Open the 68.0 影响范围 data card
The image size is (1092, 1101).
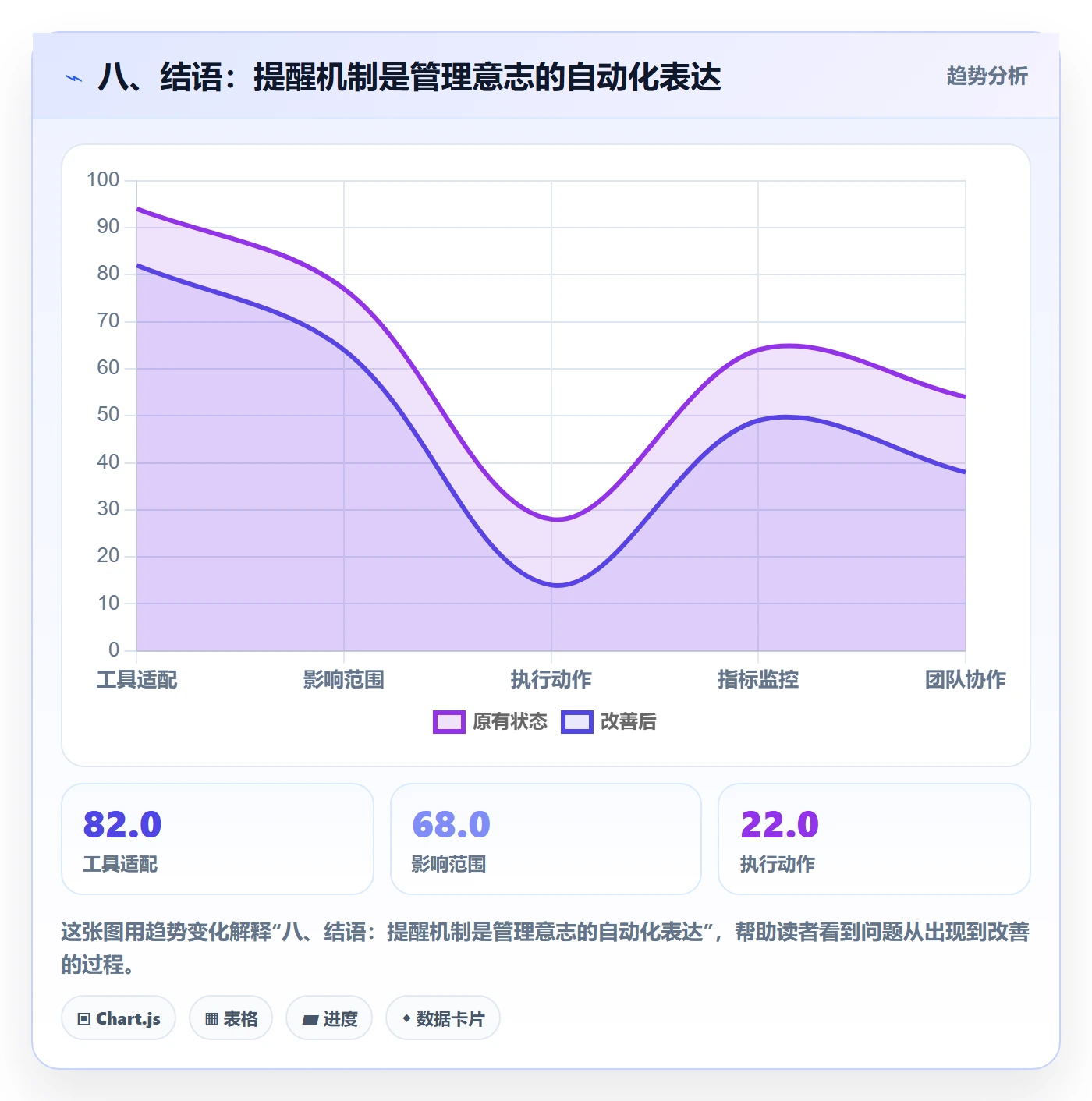click(546, 839)
